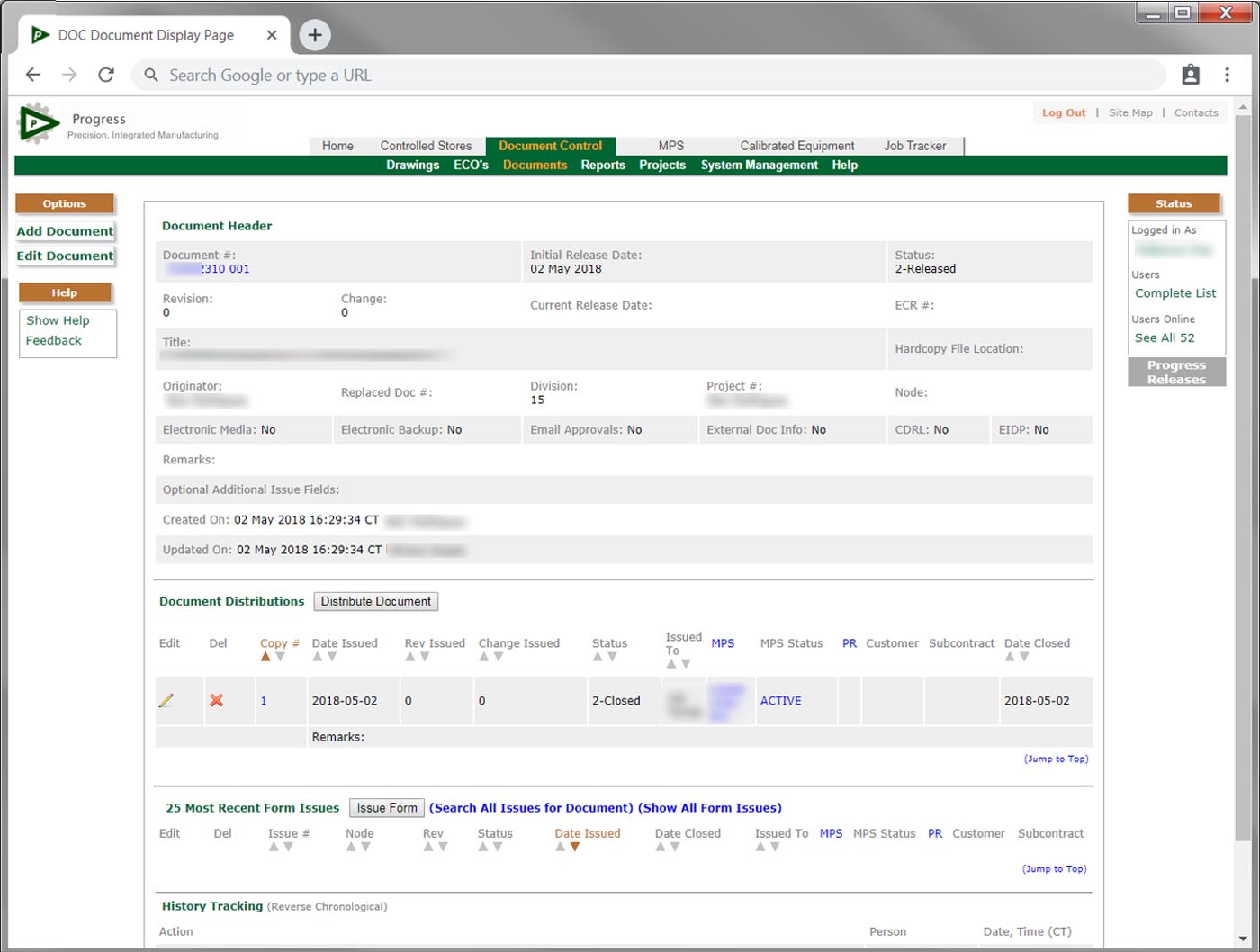Click the Issue Form button
The width and height of the screenshot is (1260, 952).
coord(387,808)
